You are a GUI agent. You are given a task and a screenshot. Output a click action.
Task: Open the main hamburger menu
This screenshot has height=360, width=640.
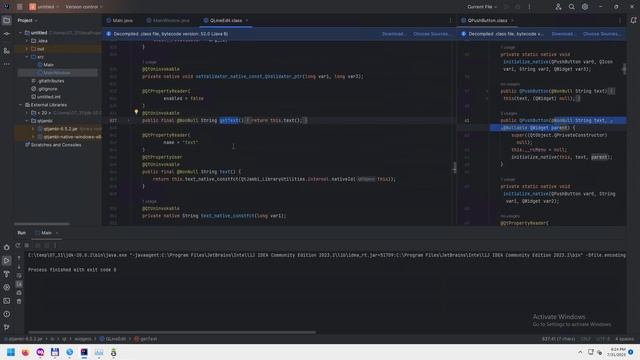click(20, 7)
